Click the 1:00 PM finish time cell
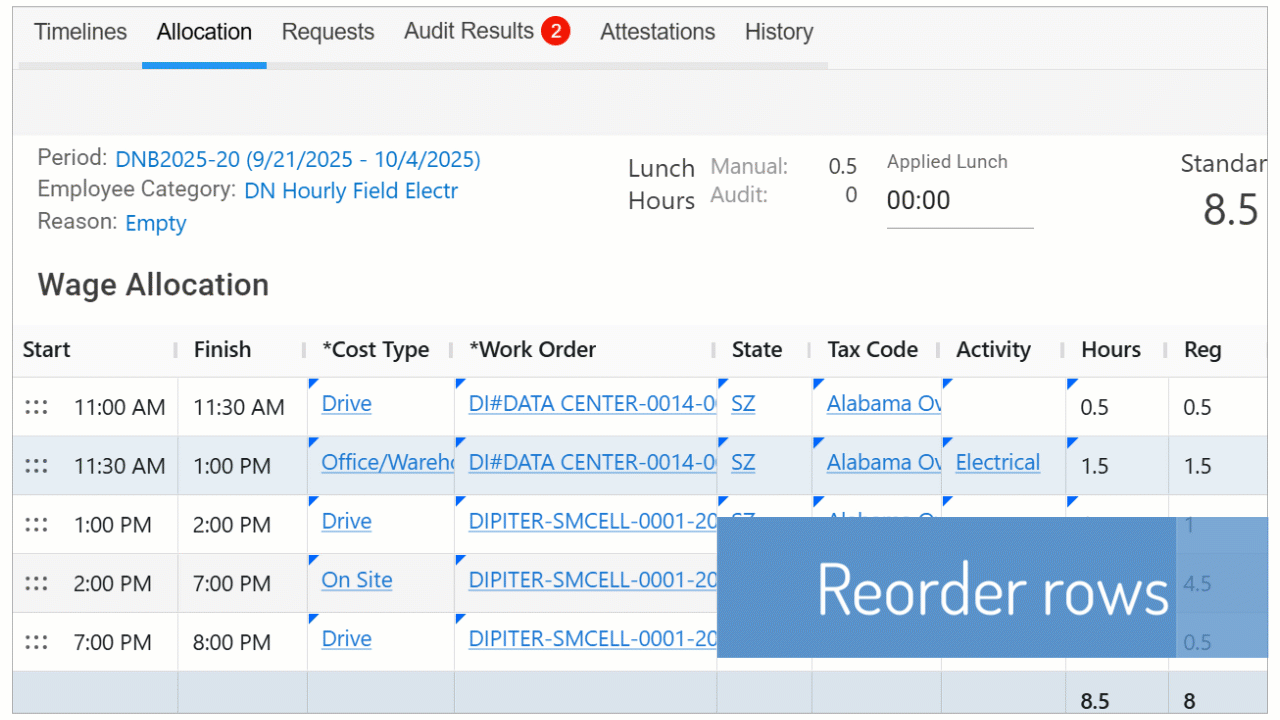1280x720 pixels. [x=232, y=466]
